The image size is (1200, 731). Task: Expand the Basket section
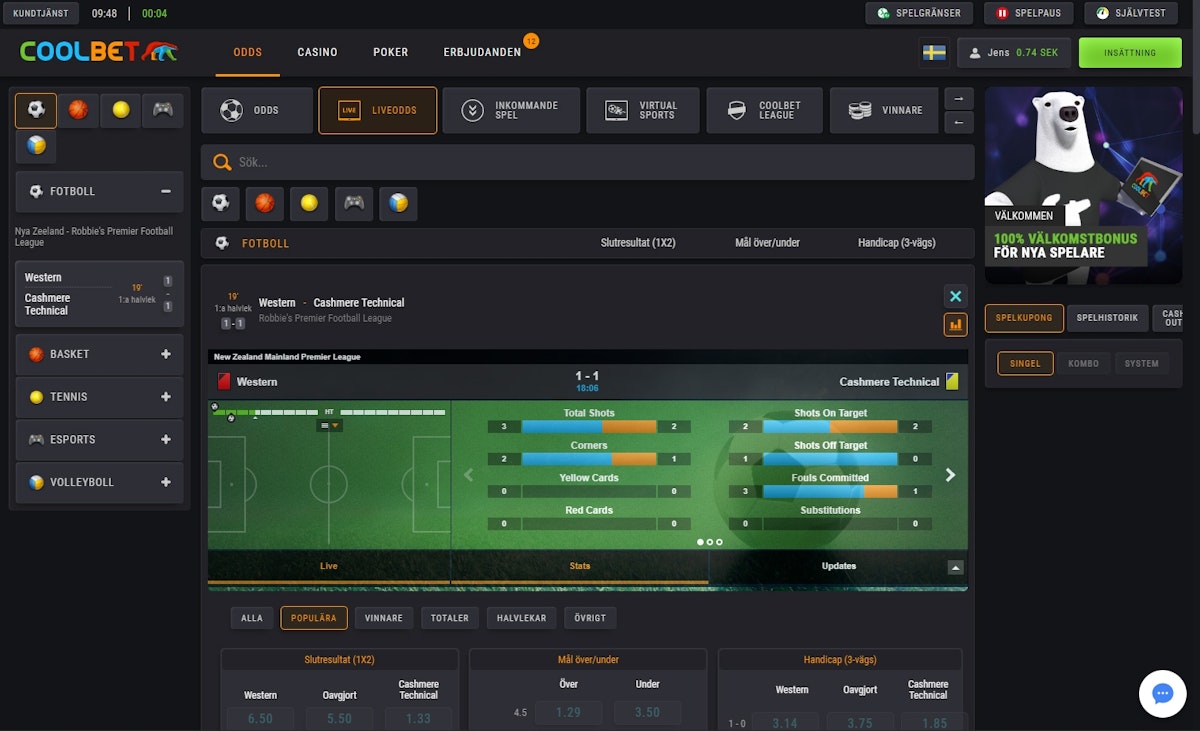(x=166, y=354)
